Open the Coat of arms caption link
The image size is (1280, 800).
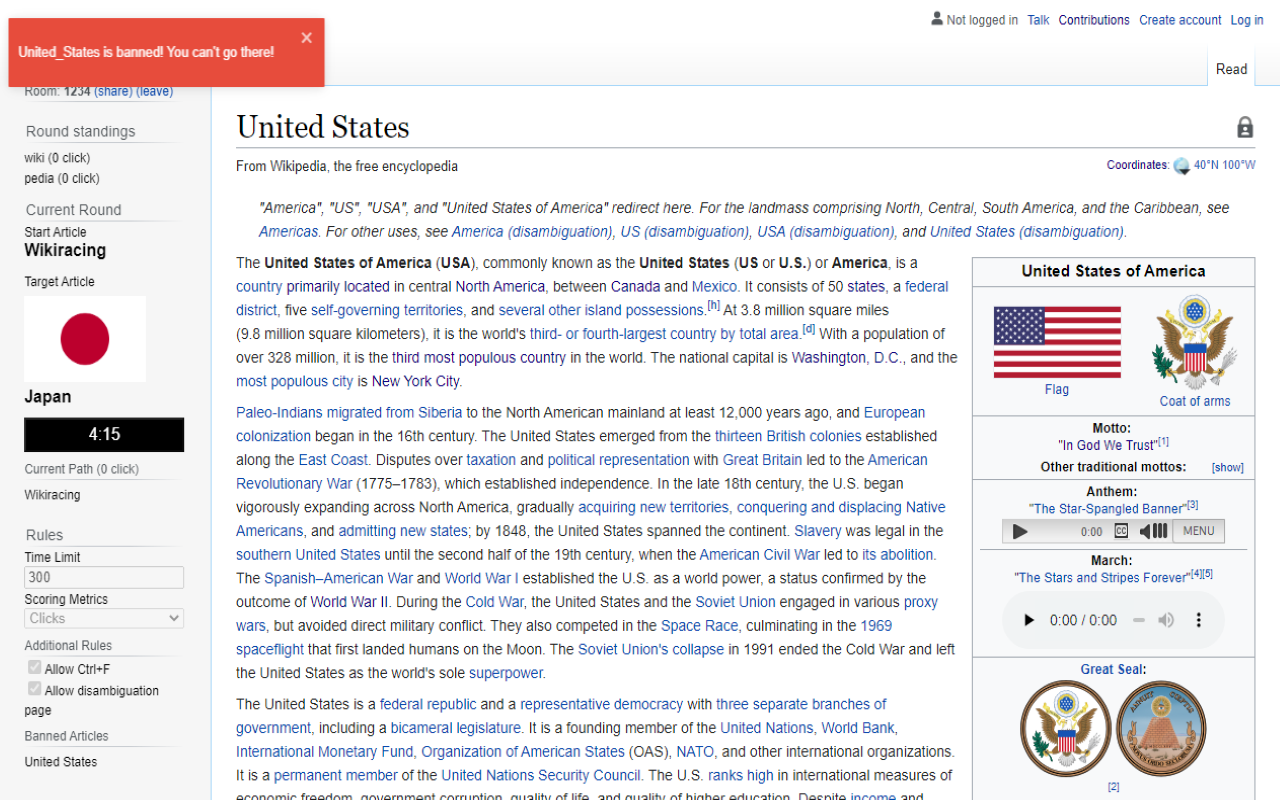[x=1195, y=402]
